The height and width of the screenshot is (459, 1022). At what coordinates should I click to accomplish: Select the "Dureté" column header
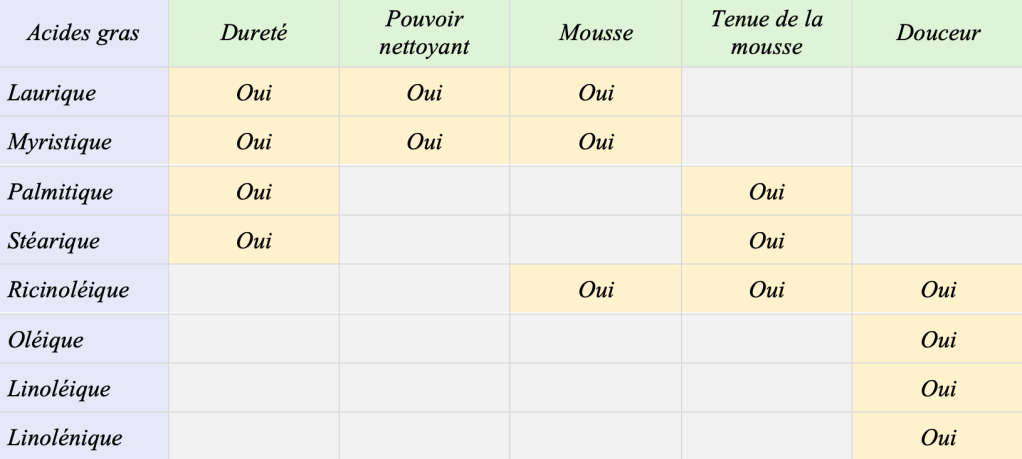254,34
